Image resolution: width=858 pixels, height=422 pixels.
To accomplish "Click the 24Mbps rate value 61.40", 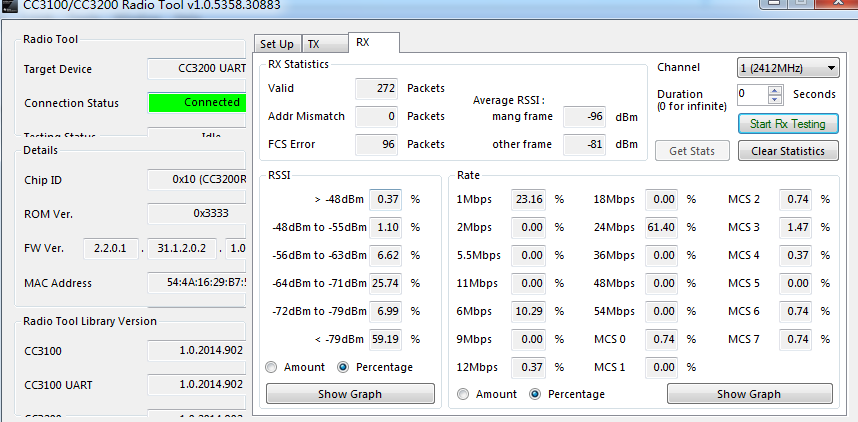I will 662,227.
